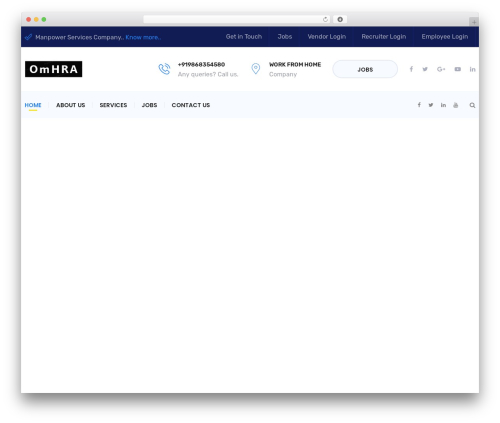The image size is (500, 423).
Task: Click the location pin icon
Action: point(256,69)
